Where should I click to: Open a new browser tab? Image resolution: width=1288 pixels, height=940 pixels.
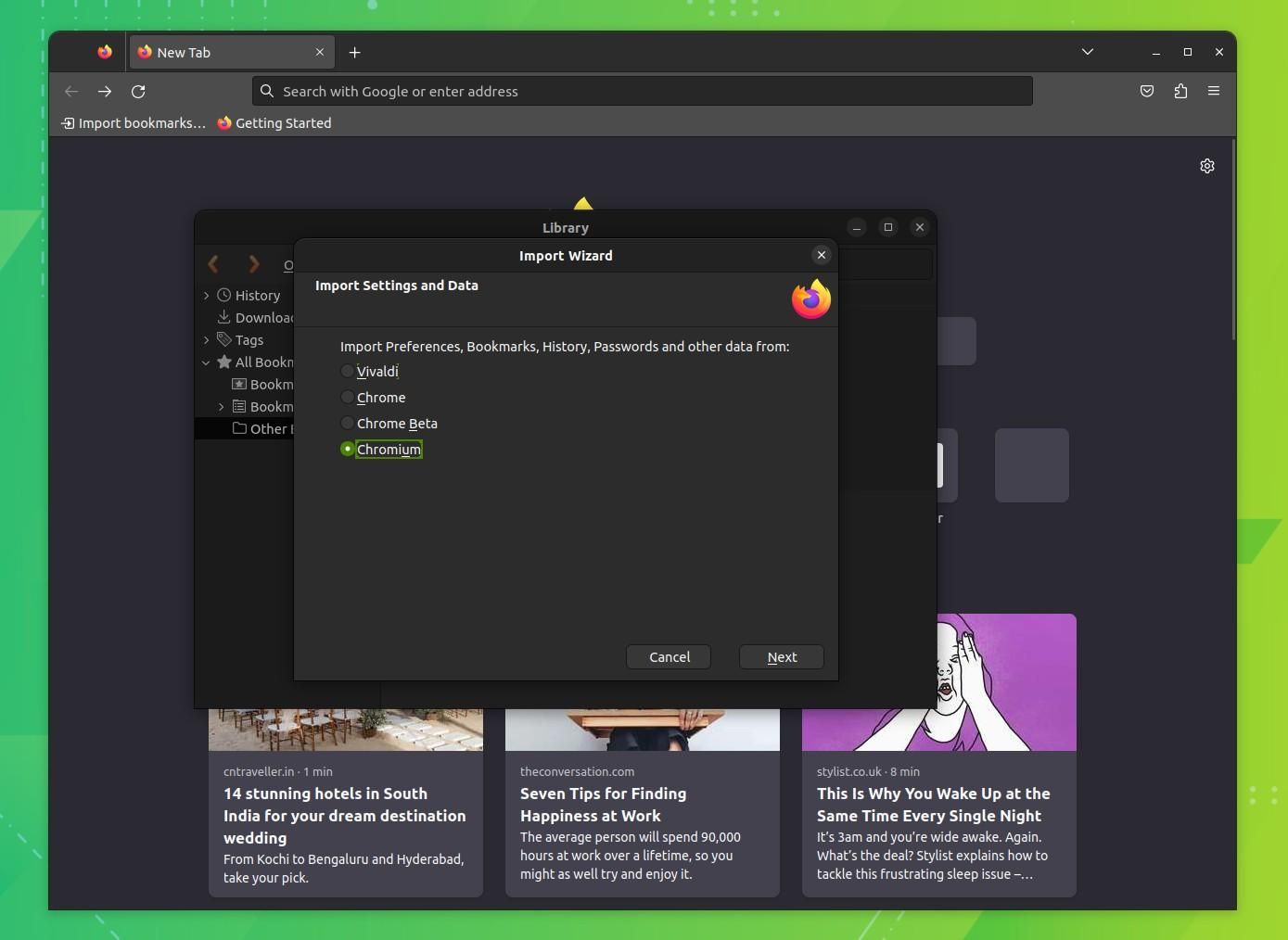[355, 53]
